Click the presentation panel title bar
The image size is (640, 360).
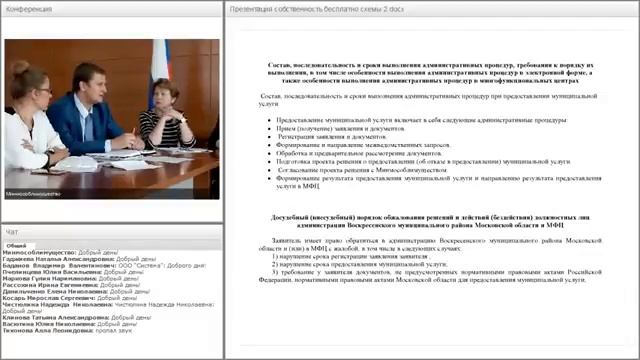click(x=432, y=9)
